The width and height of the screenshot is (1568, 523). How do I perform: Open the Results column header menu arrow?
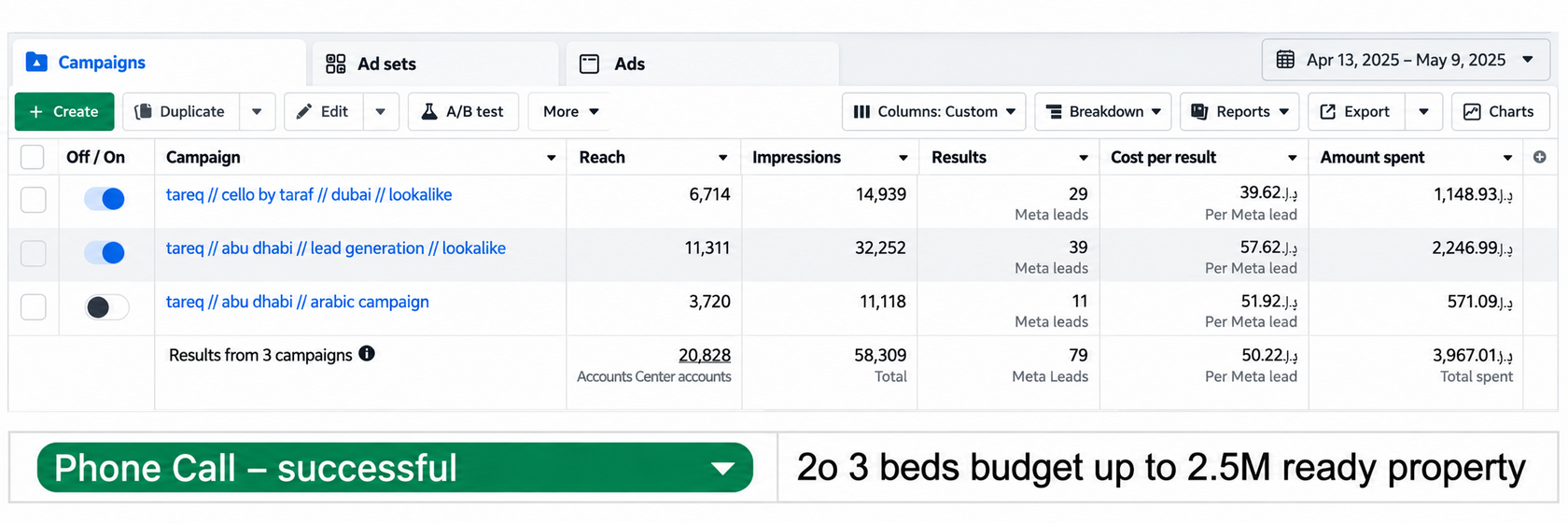point(1083,158)
